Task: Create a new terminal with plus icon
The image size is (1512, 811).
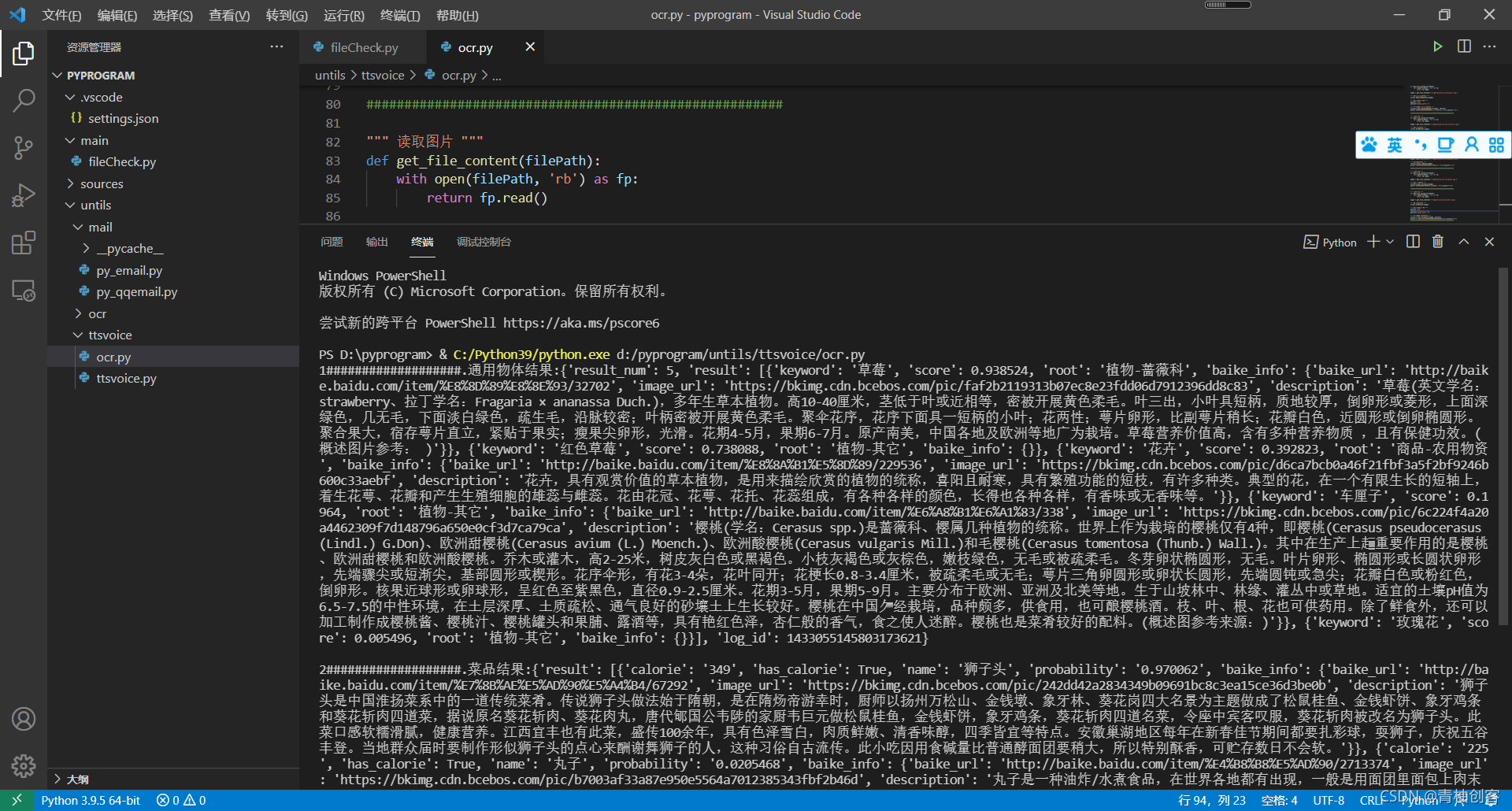Action: click(1373, 242)
